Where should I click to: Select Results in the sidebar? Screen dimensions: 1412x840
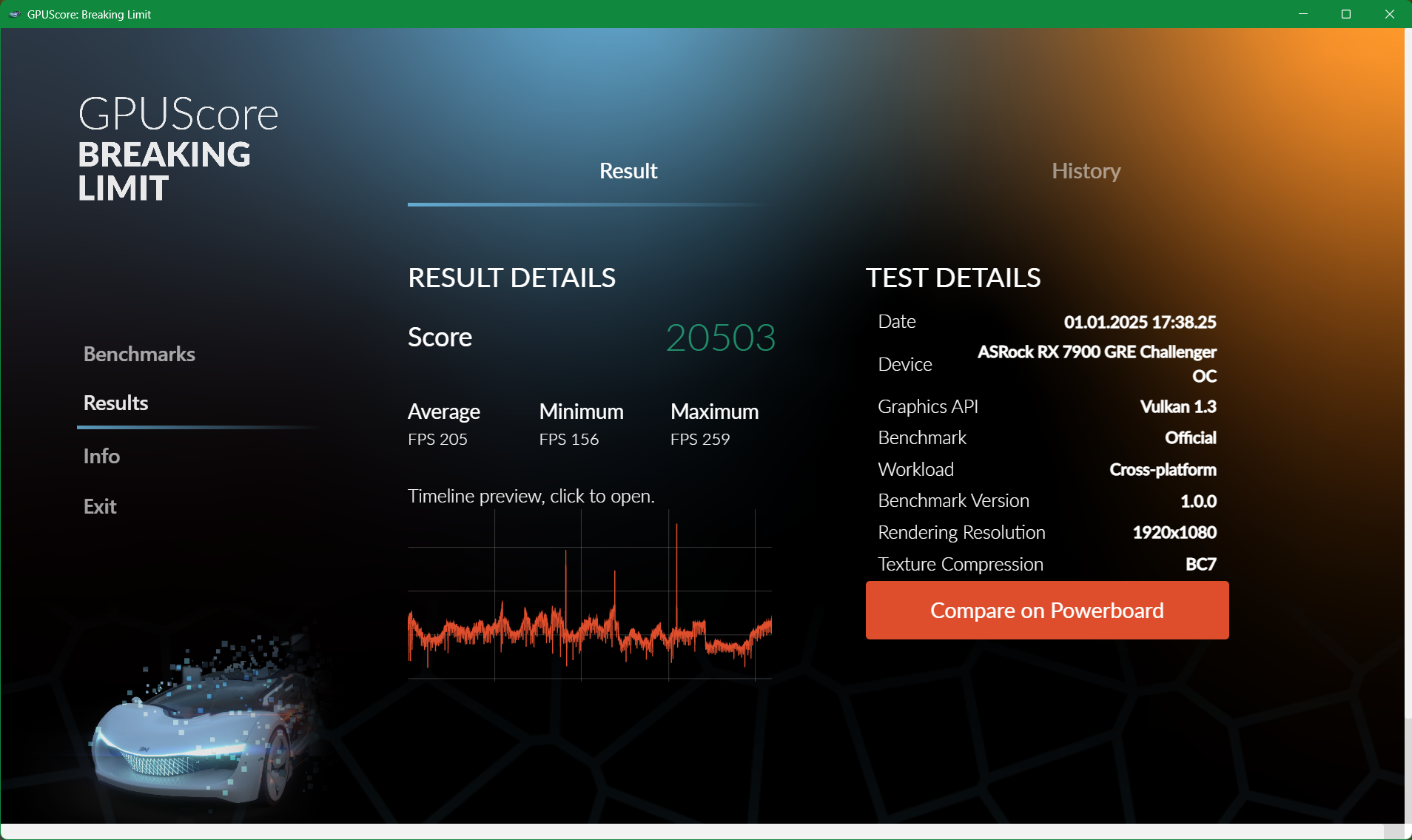click(x=115, y=403)
